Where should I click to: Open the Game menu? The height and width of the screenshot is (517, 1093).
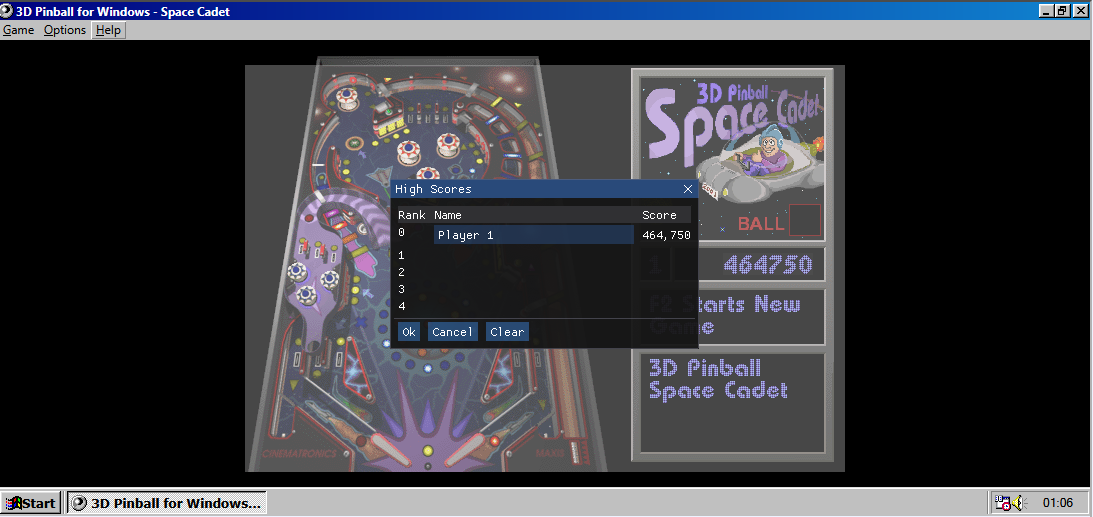click(19, 30)
